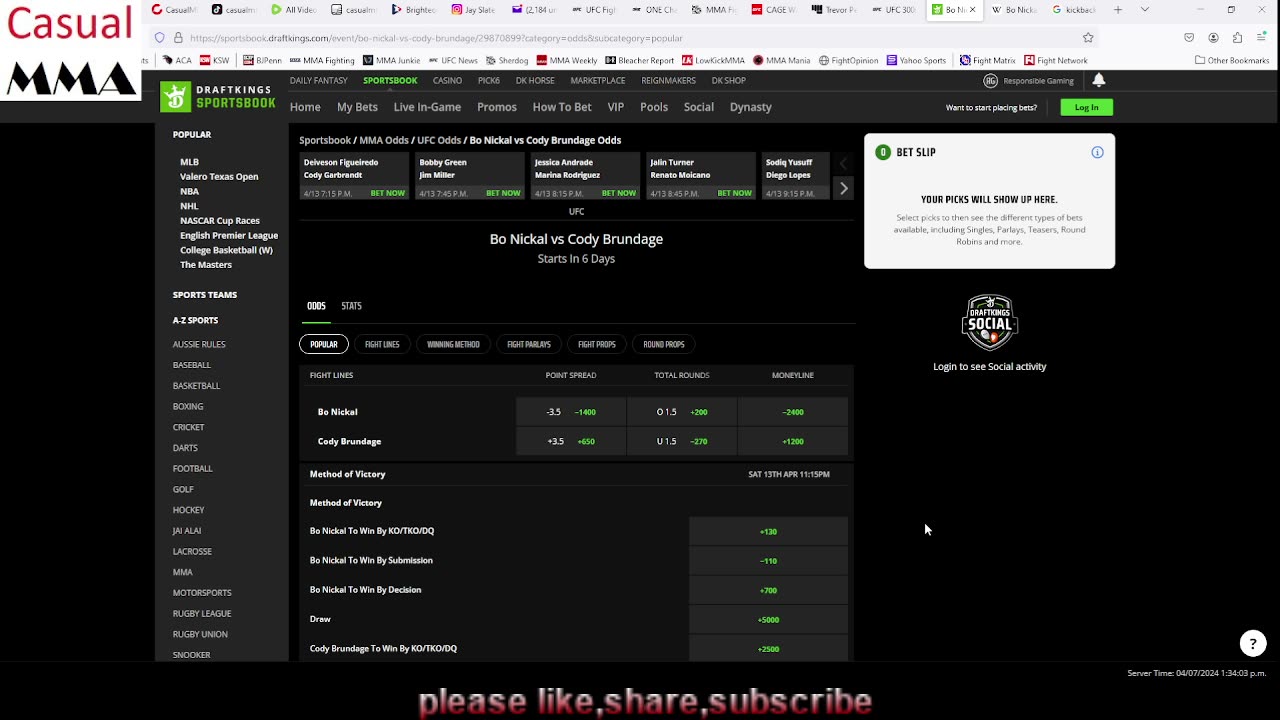Select Bo Nickal -3.5 point spread
The width and height of the screenshot is (1280, 720).
click(x=571, y=412)
